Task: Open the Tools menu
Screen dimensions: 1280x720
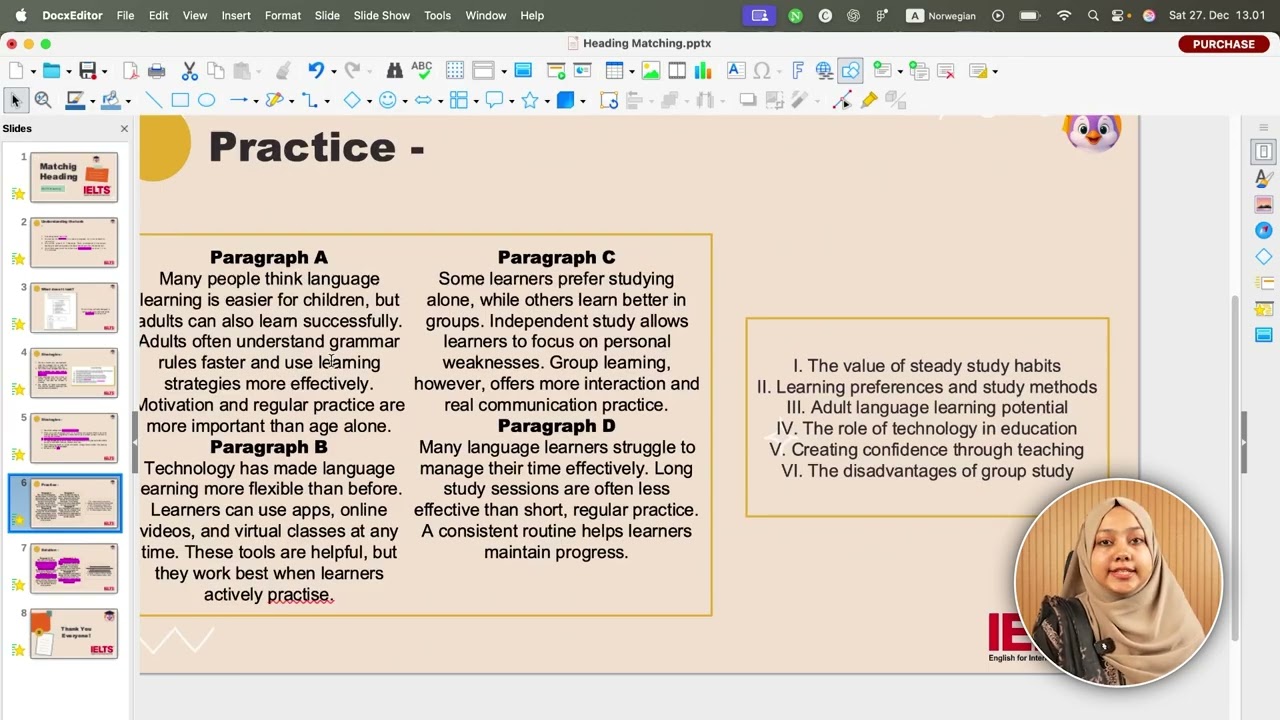Action: [x=437, y=15]
